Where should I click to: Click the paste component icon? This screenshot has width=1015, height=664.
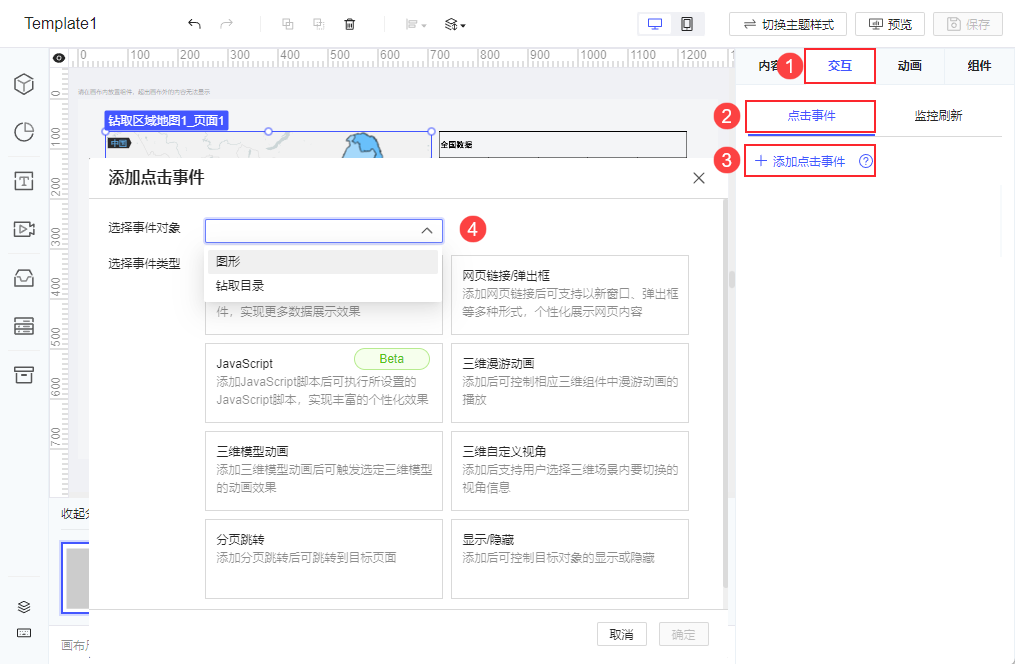[318, 24]
